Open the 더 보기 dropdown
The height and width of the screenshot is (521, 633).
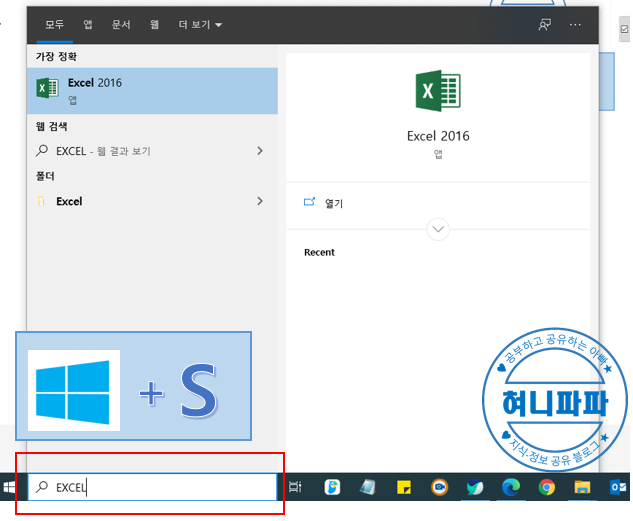pos(200,25)
